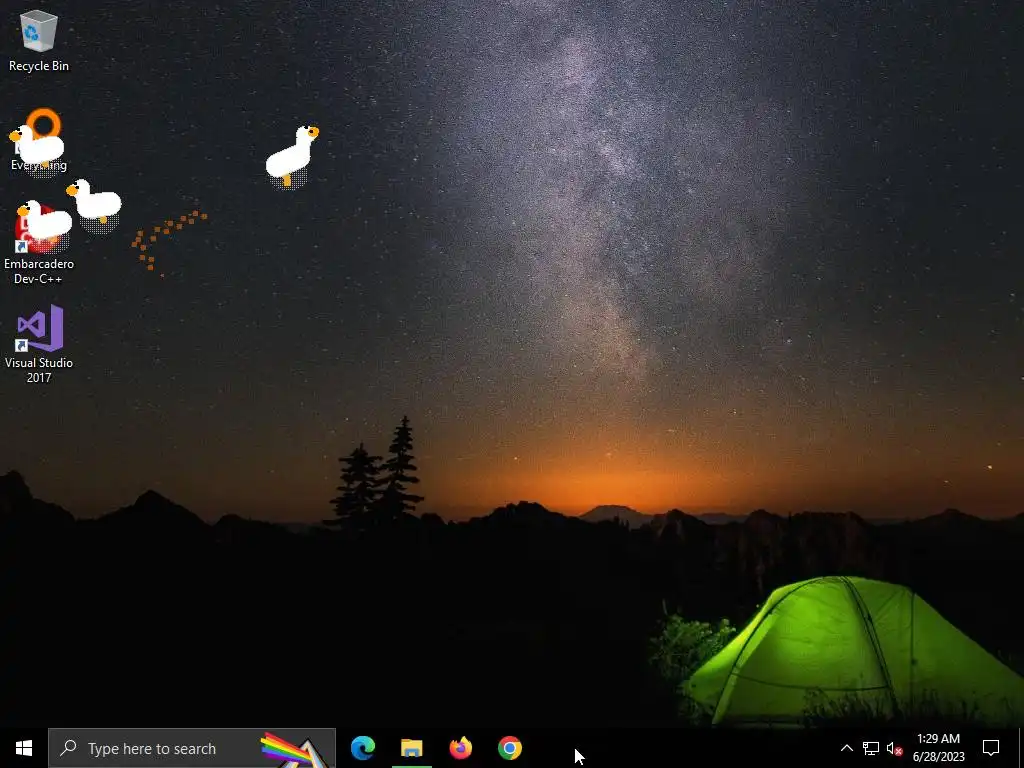This screenshot has width=1024, height=768.
Task: Launch Google Chrome from the taskbar
Action: [x=509, y=748]
